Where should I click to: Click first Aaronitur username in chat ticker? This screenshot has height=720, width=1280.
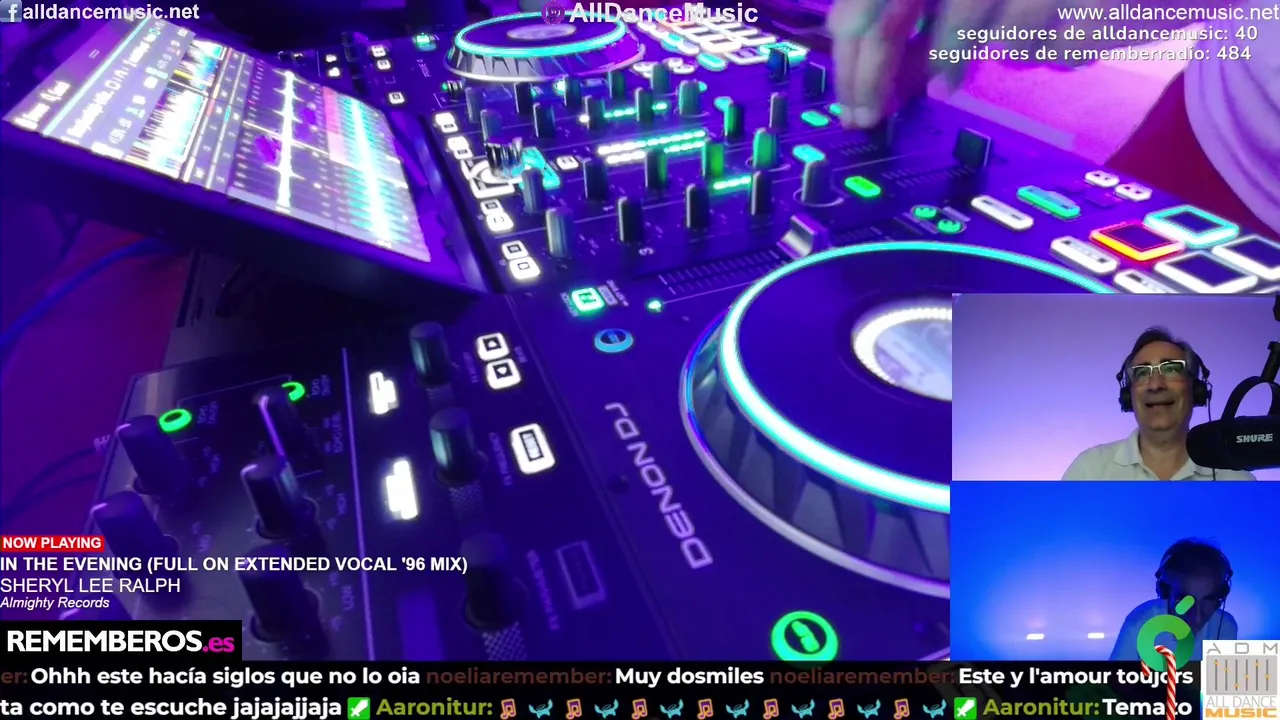pos(434,707)
